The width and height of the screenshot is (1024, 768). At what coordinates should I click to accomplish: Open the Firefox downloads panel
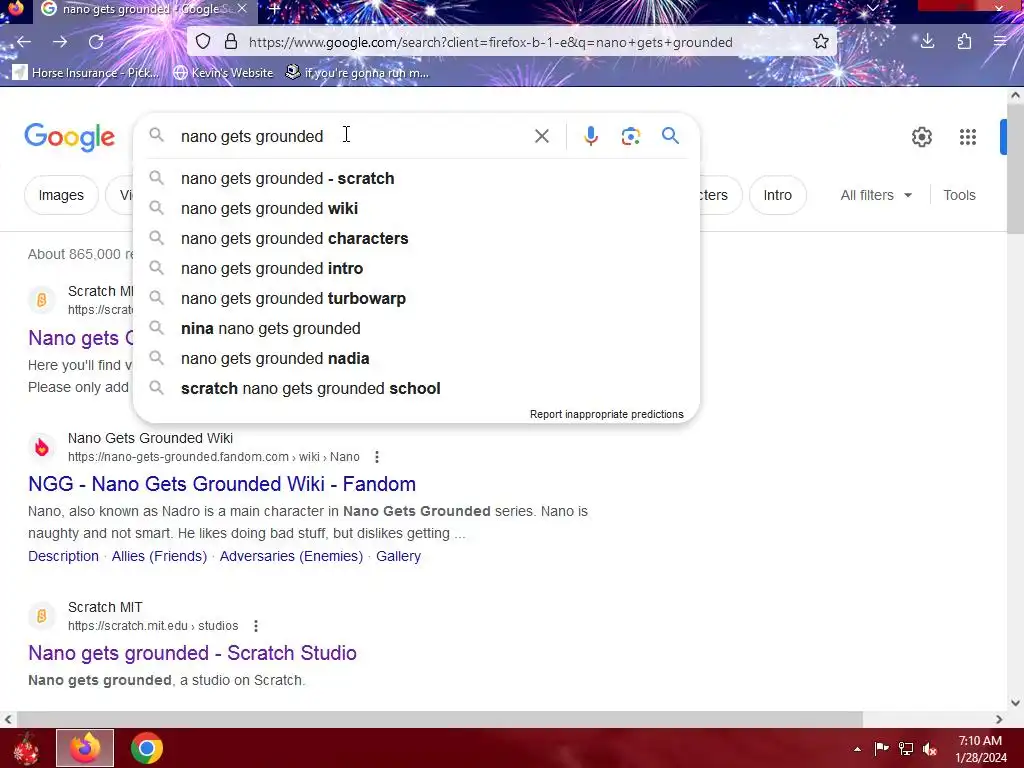927,42
